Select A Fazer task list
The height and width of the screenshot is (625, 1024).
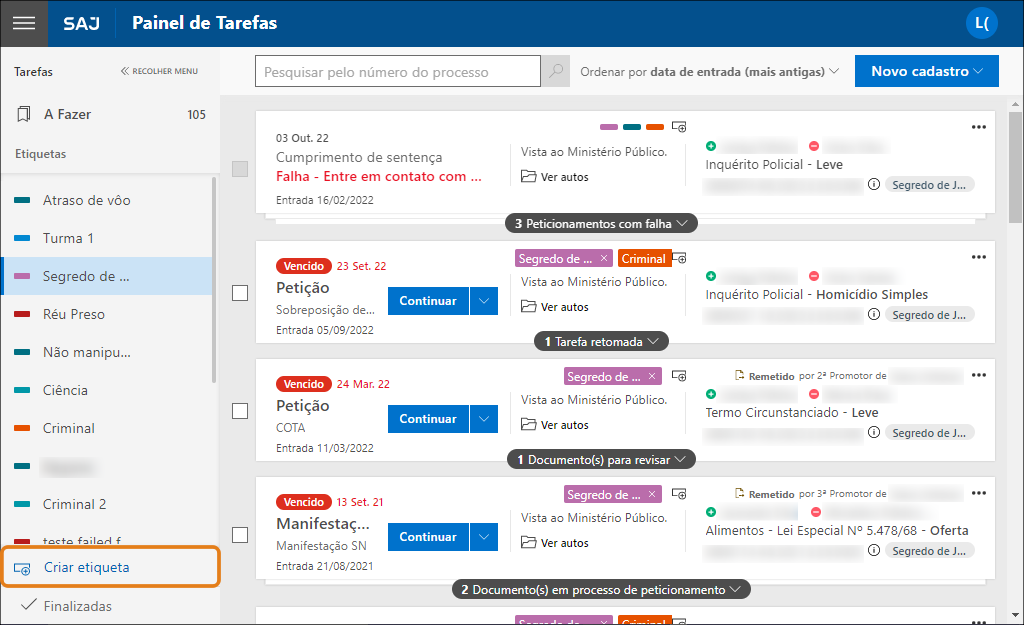[67, 114]
